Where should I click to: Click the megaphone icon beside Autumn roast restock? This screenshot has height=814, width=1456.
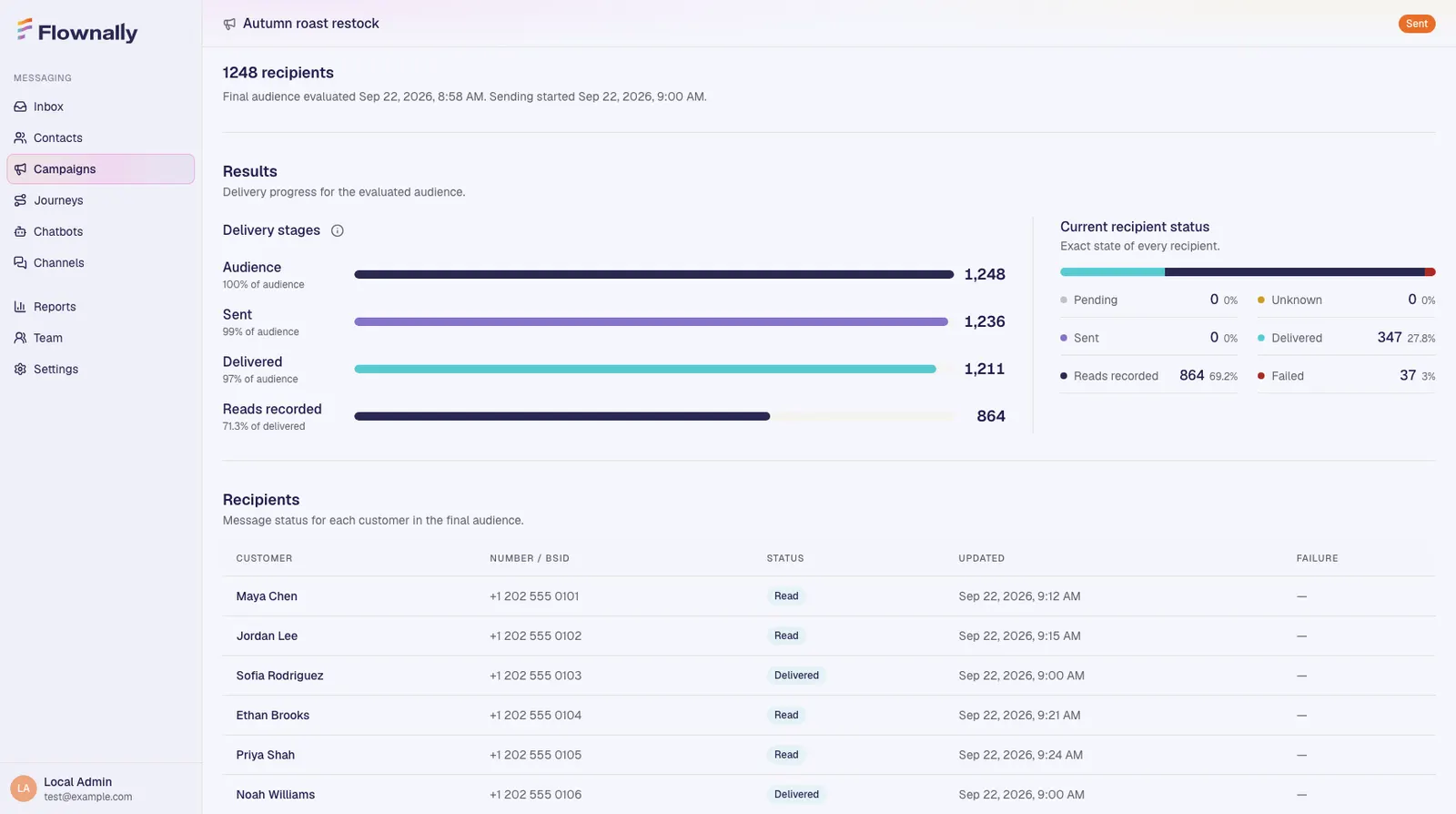[229, 24]
